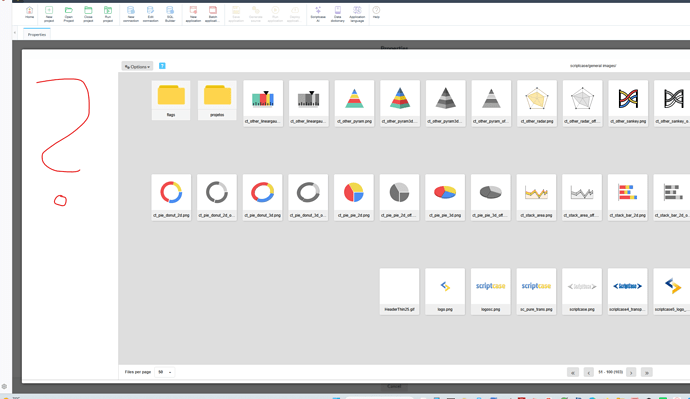The height and width of the screenshot is (399, 690).
Task: Open the flags folder
Action: pyautogui.click(x=171, y=100)
